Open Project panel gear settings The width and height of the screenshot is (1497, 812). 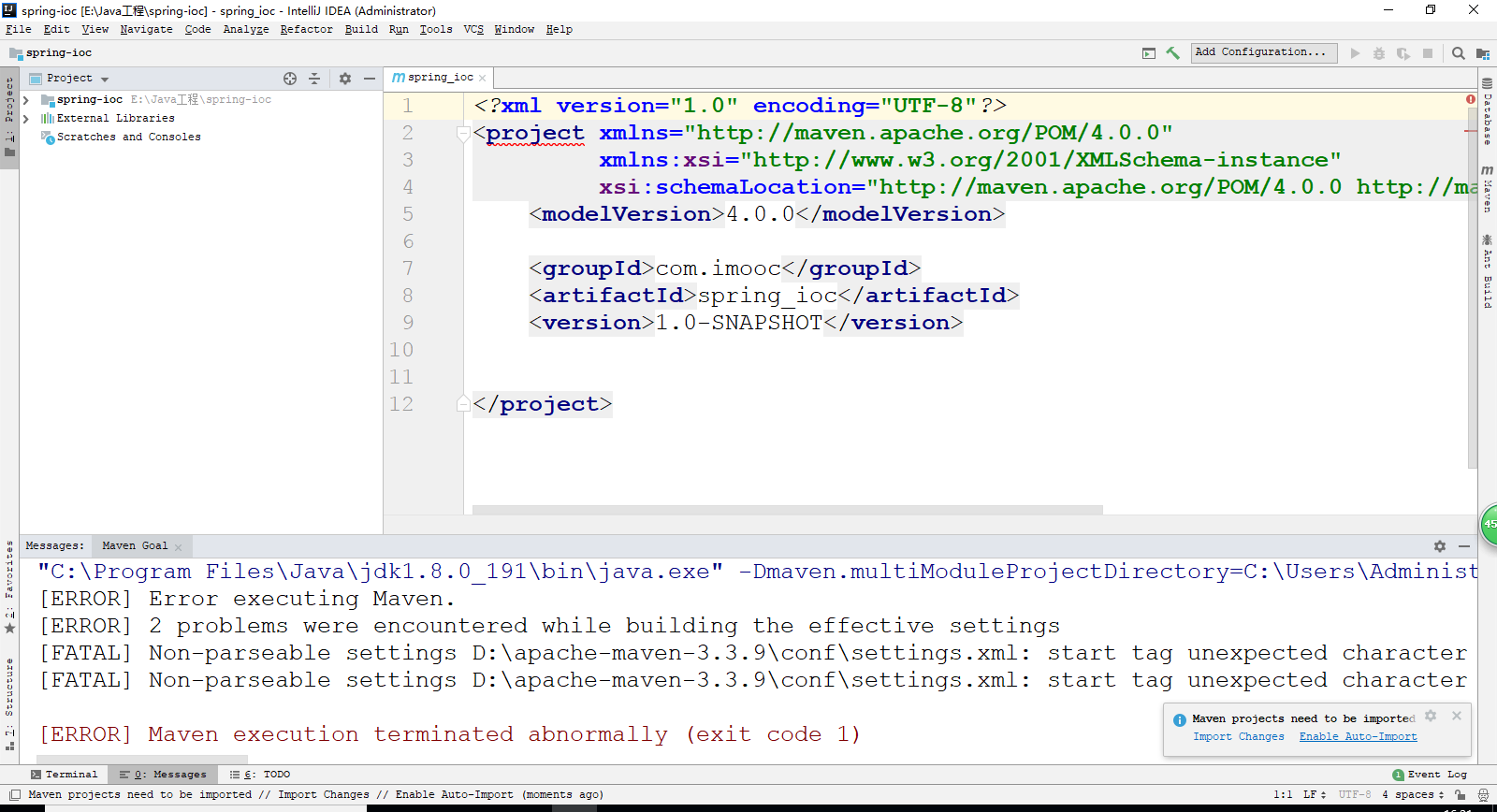[345, 79]
